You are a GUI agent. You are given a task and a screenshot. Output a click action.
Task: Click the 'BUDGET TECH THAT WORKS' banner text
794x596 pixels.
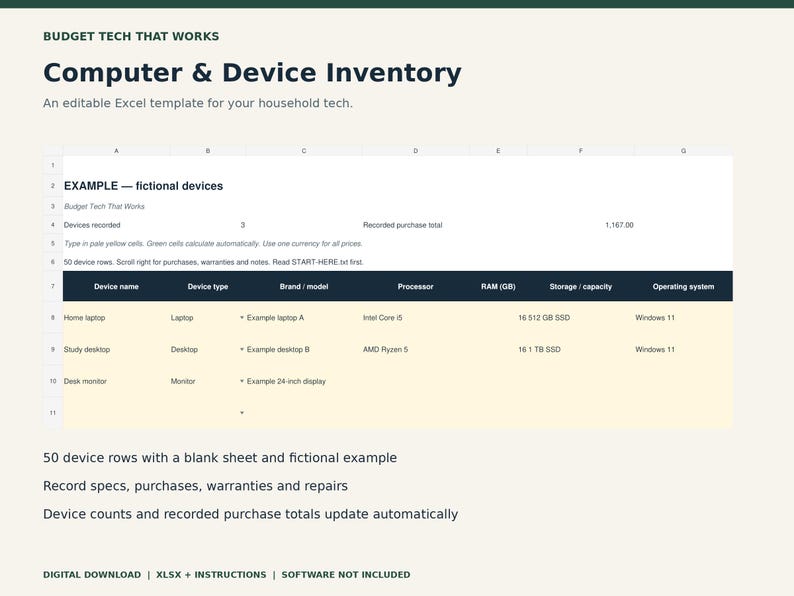point(131,36)
